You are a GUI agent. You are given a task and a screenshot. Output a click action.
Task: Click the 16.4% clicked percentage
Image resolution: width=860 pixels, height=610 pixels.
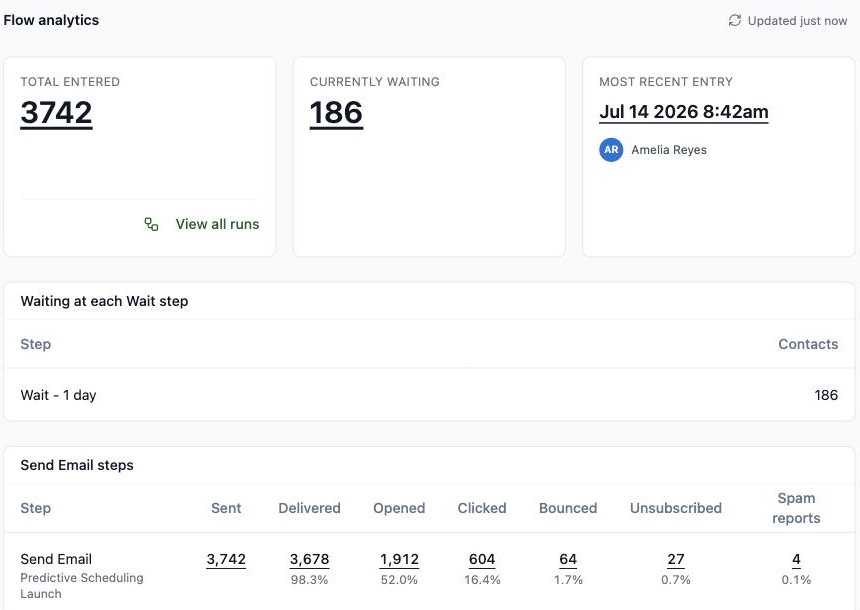click(x=482, y=580)
